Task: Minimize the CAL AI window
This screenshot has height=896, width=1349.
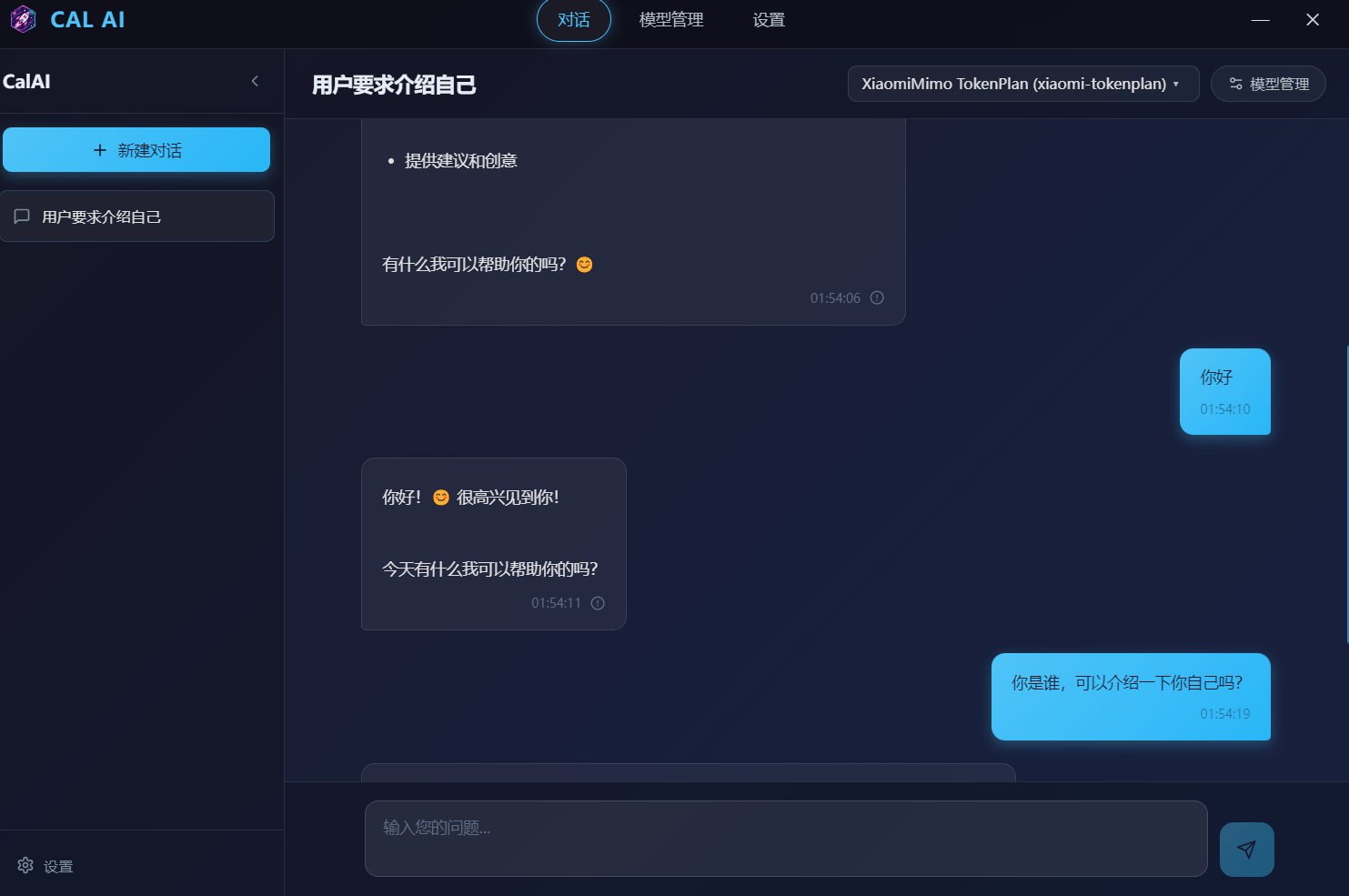Action: (1260, 20)
